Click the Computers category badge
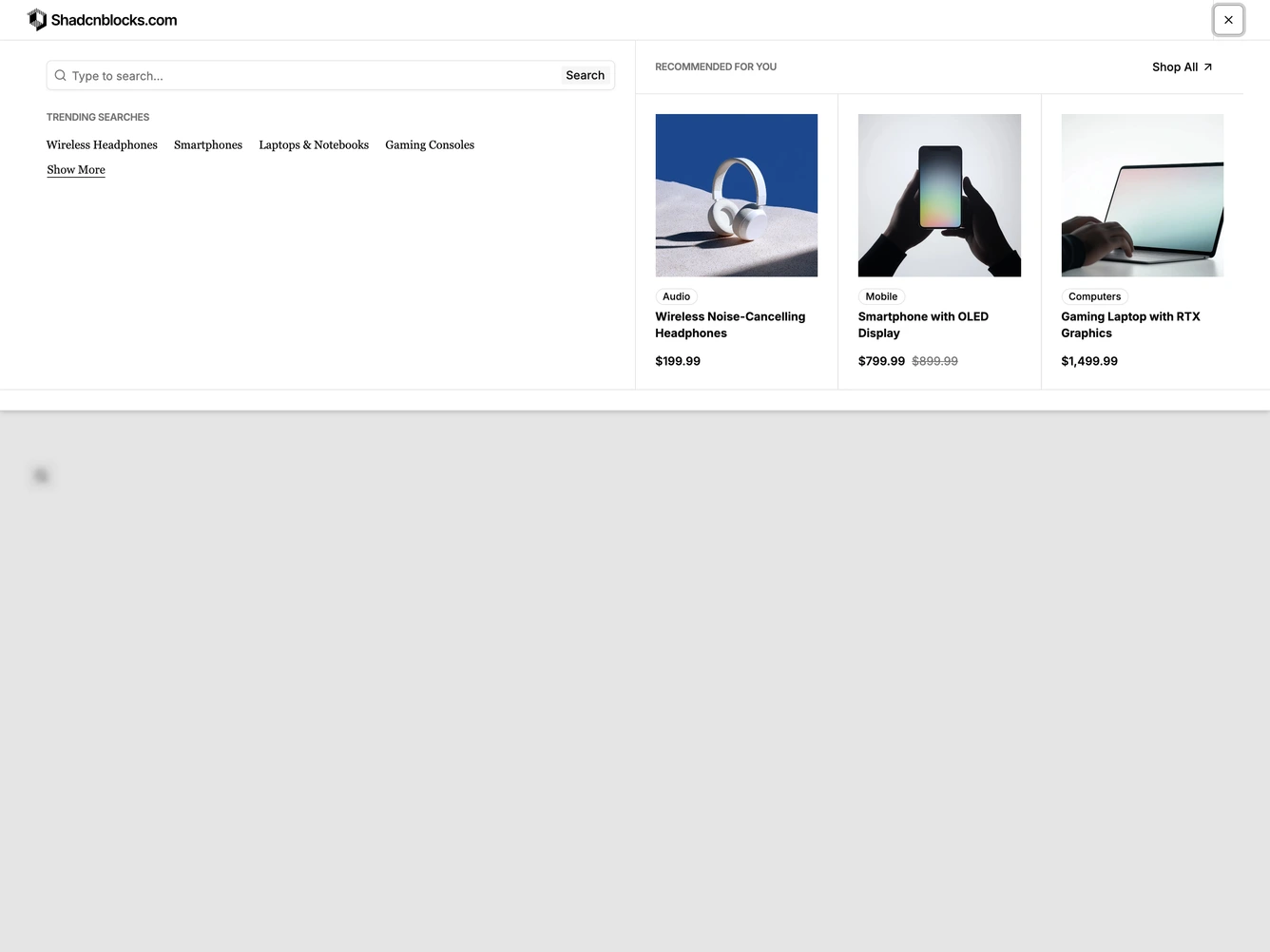Viewport: 1270px width, 952px height. tap(1095, 296)
